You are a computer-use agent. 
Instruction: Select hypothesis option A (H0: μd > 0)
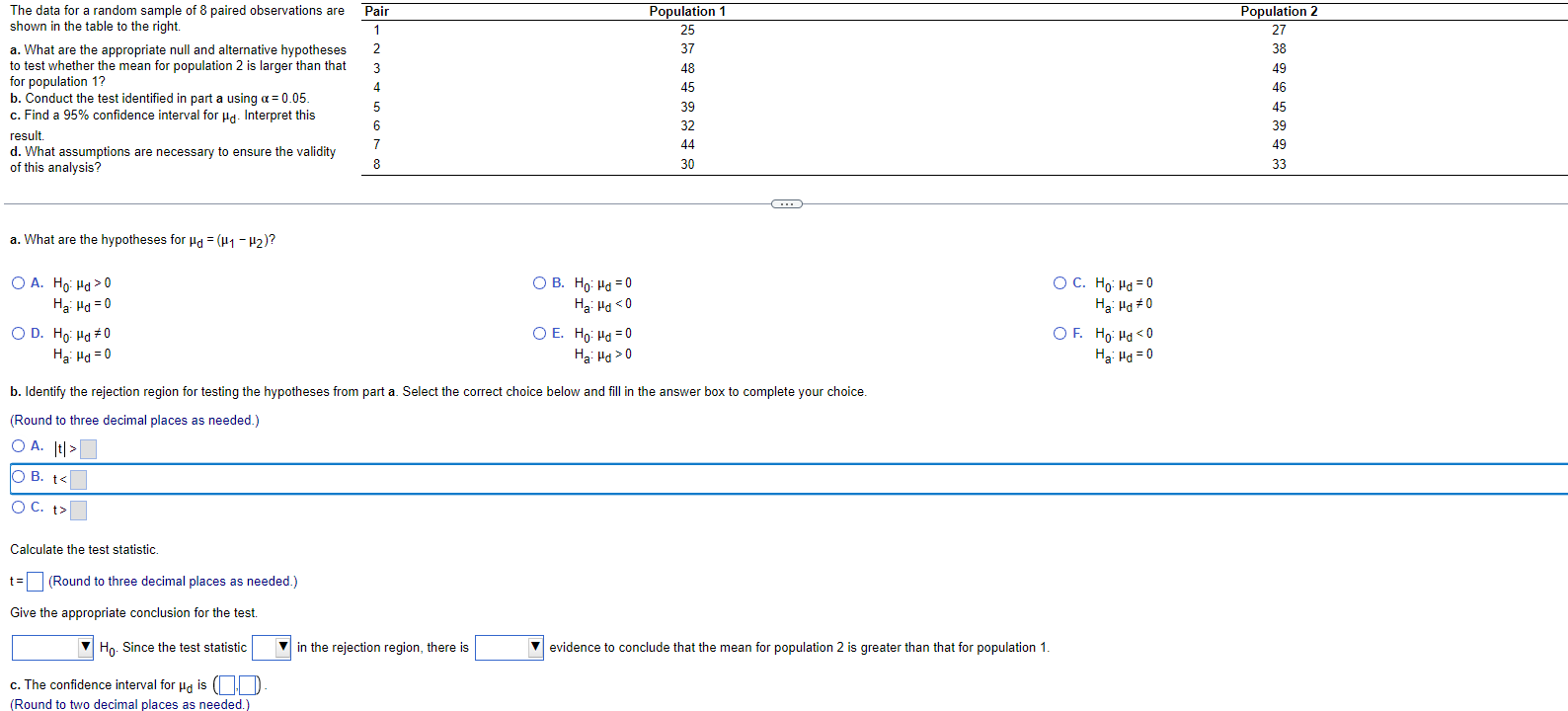click(x=19, y=283)
